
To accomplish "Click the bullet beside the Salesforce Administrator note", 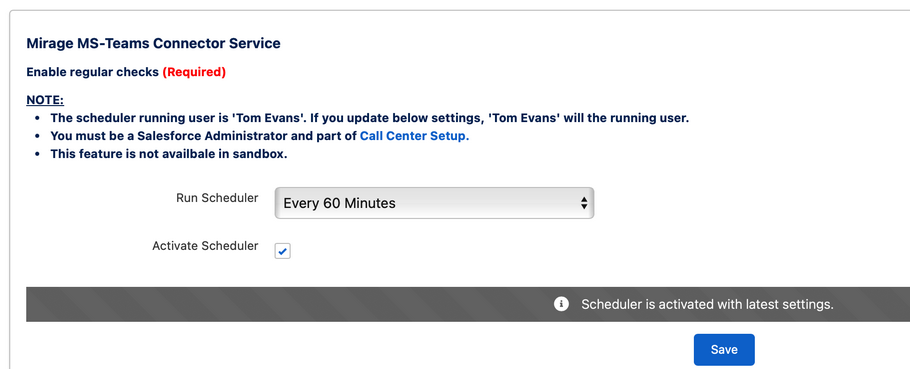I will (38, 136).
